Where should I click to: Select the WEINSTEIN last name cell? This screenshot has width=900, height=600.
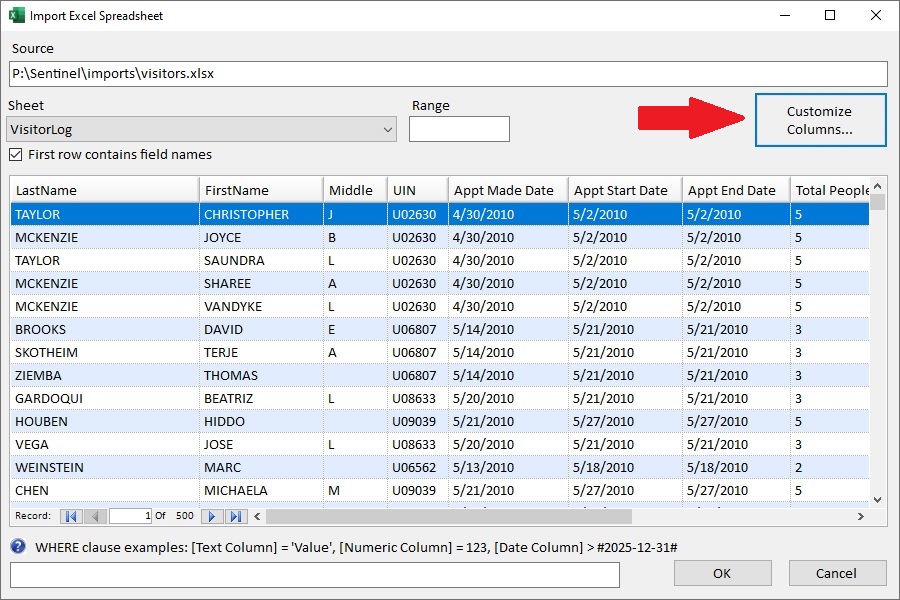tap(104, 467)
